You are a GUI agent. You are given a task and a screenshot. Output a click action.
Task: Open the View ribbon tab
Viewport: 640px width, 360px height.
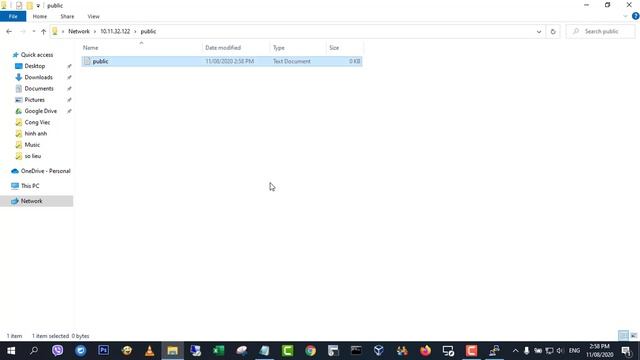click(93, 16)
